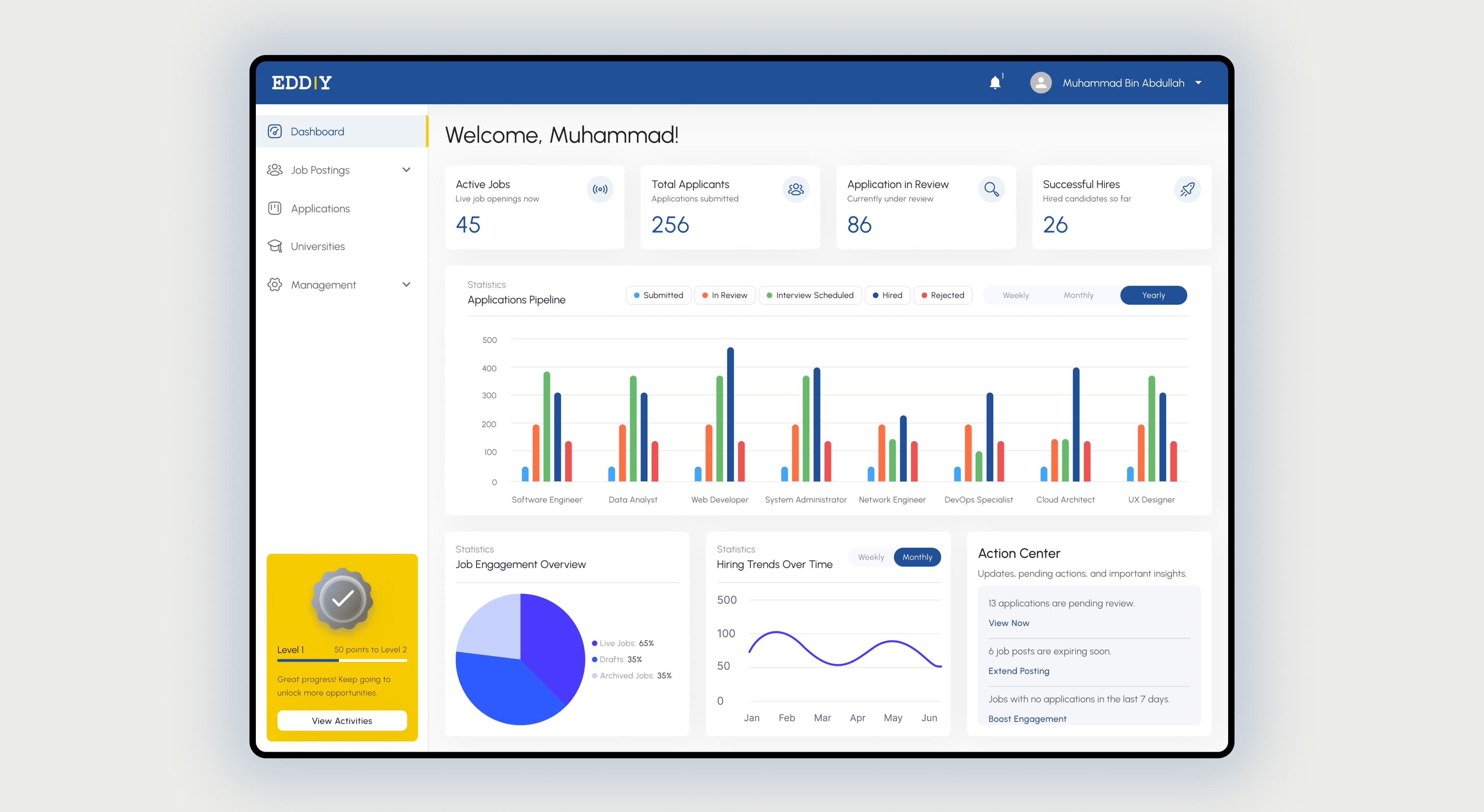Go to Universities in sidebar

coord(342,246)
